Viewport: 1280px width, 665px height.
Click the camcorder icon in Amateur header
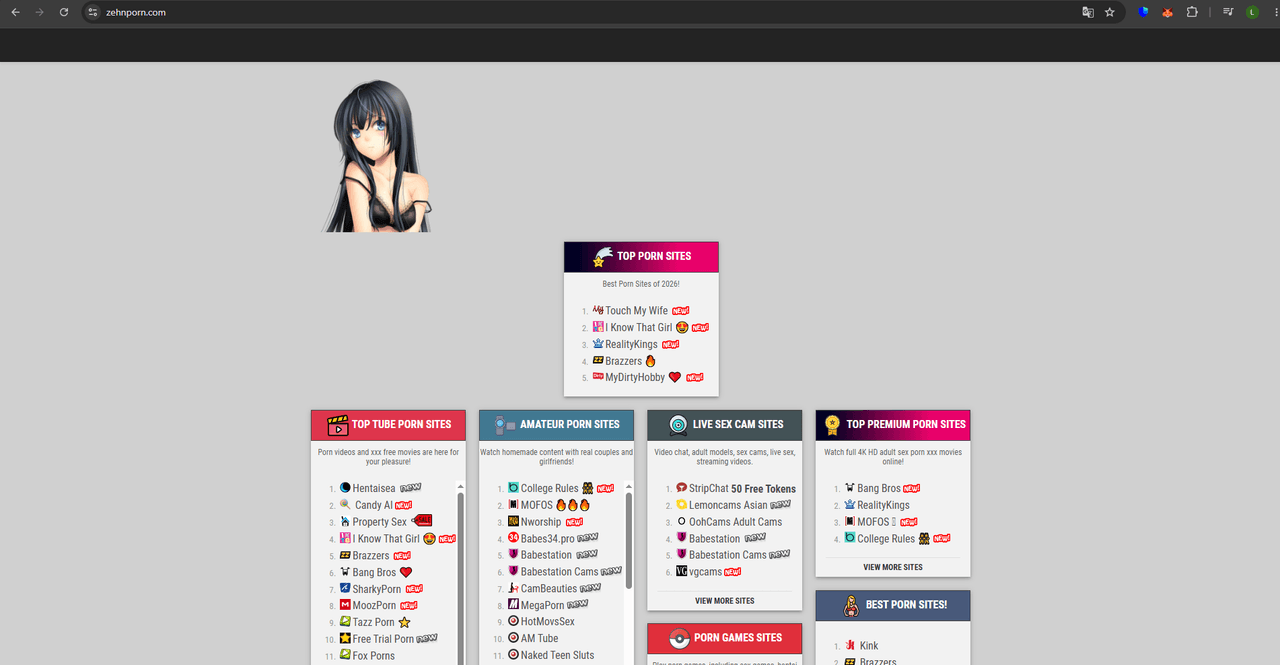505,424
